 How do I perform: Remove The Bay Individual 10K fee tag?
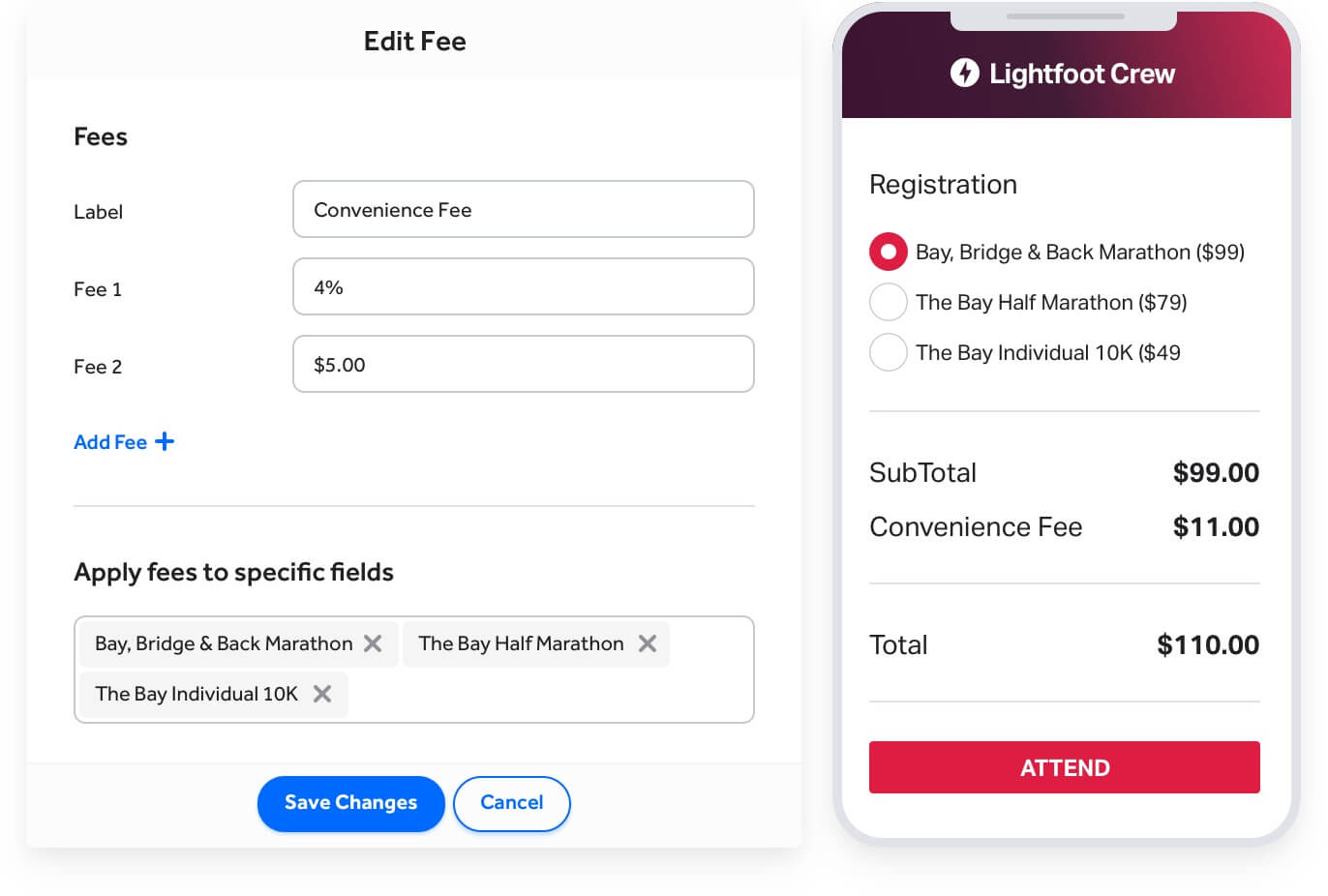click(x=321, y=694)
